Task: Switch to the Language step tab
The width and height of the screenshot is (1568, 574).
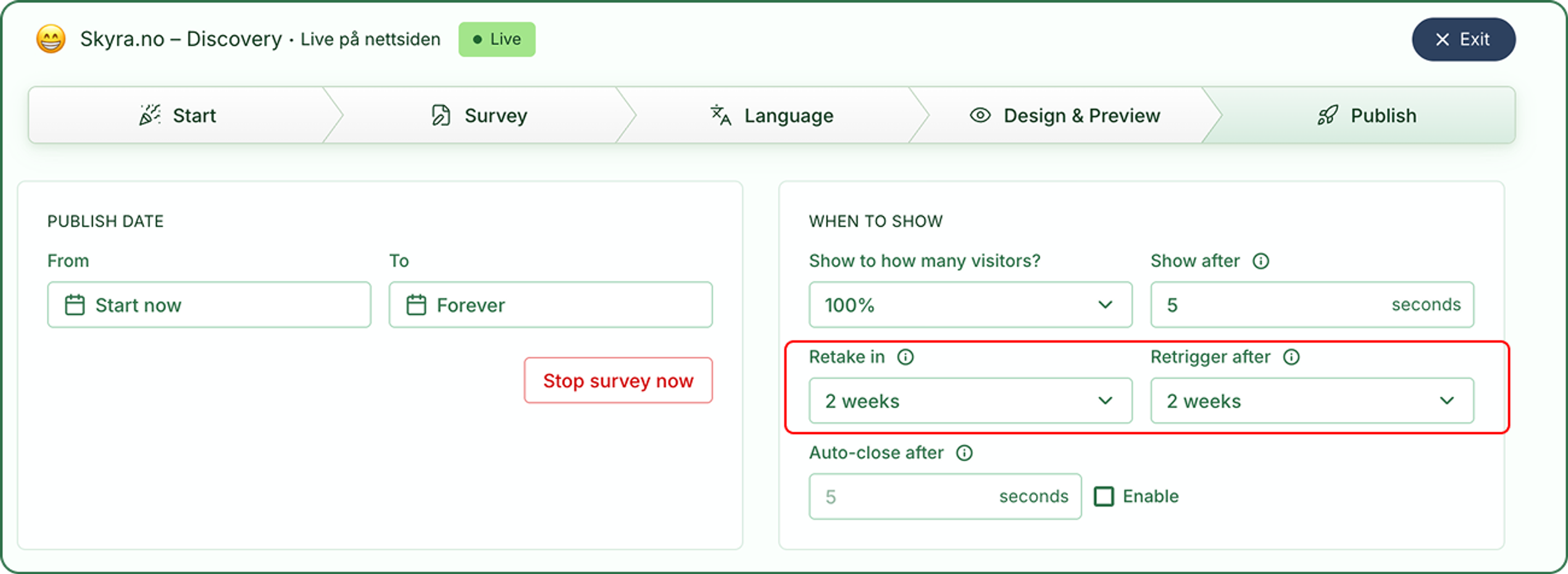Action: coord(772,115)
